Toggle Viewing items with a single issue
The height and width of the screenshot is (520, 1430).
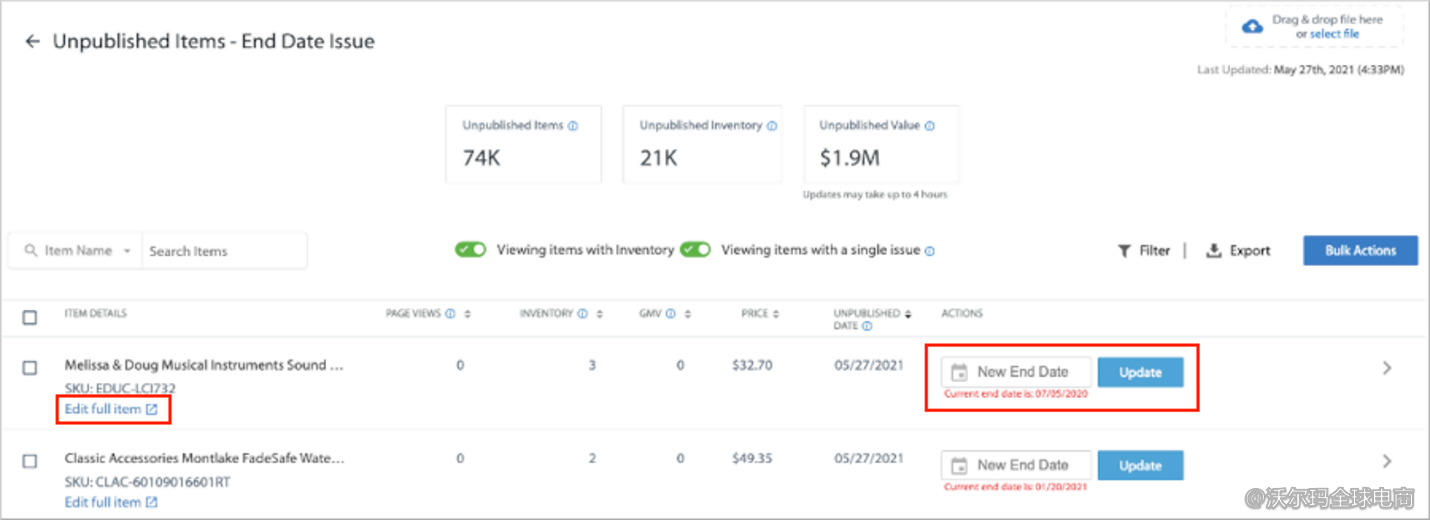point(695,250)
